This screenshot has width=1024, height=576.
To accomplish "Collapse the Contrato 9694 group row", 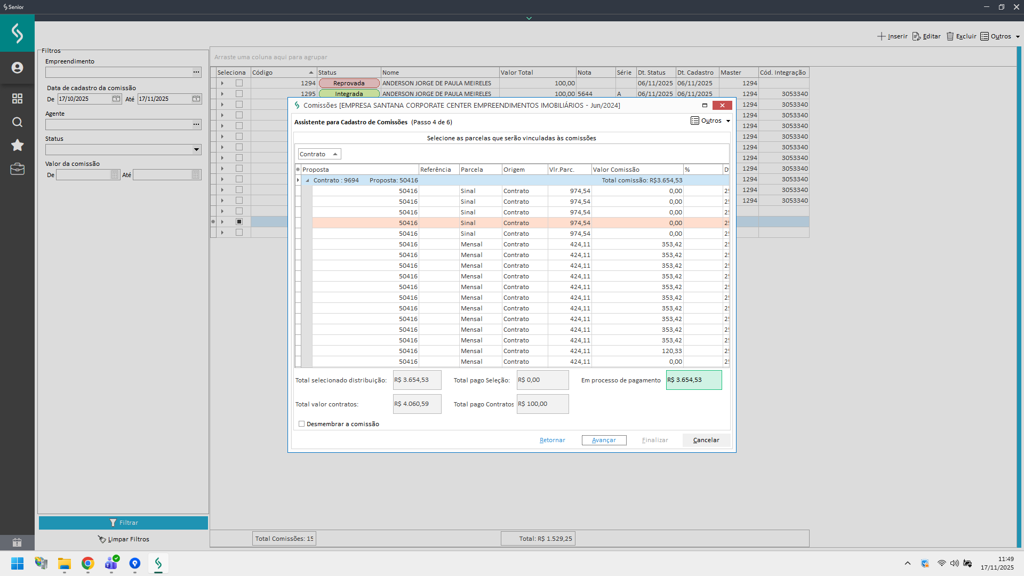I will tap(307, 181).
